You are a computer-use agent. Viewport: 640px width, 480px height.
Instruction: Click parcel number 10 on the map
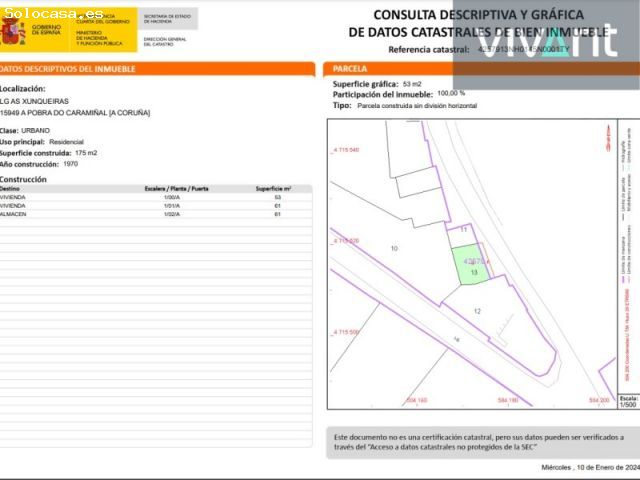(394, 248)
